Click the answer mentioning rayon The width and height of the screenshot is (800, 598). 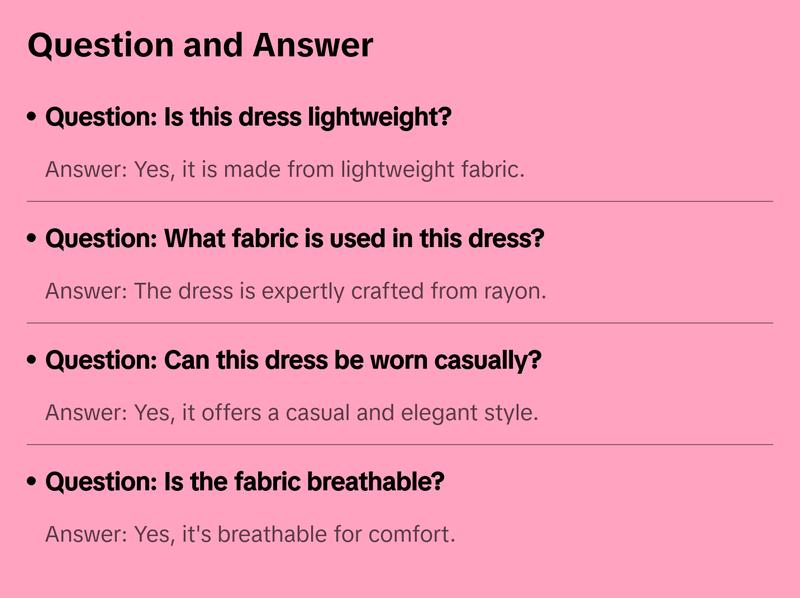(x=296, y=291)
